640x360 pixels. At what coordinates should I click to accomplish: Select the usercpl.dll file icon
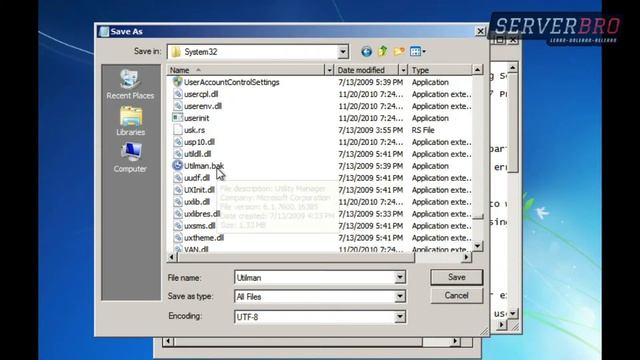click(x=178, y=94)
